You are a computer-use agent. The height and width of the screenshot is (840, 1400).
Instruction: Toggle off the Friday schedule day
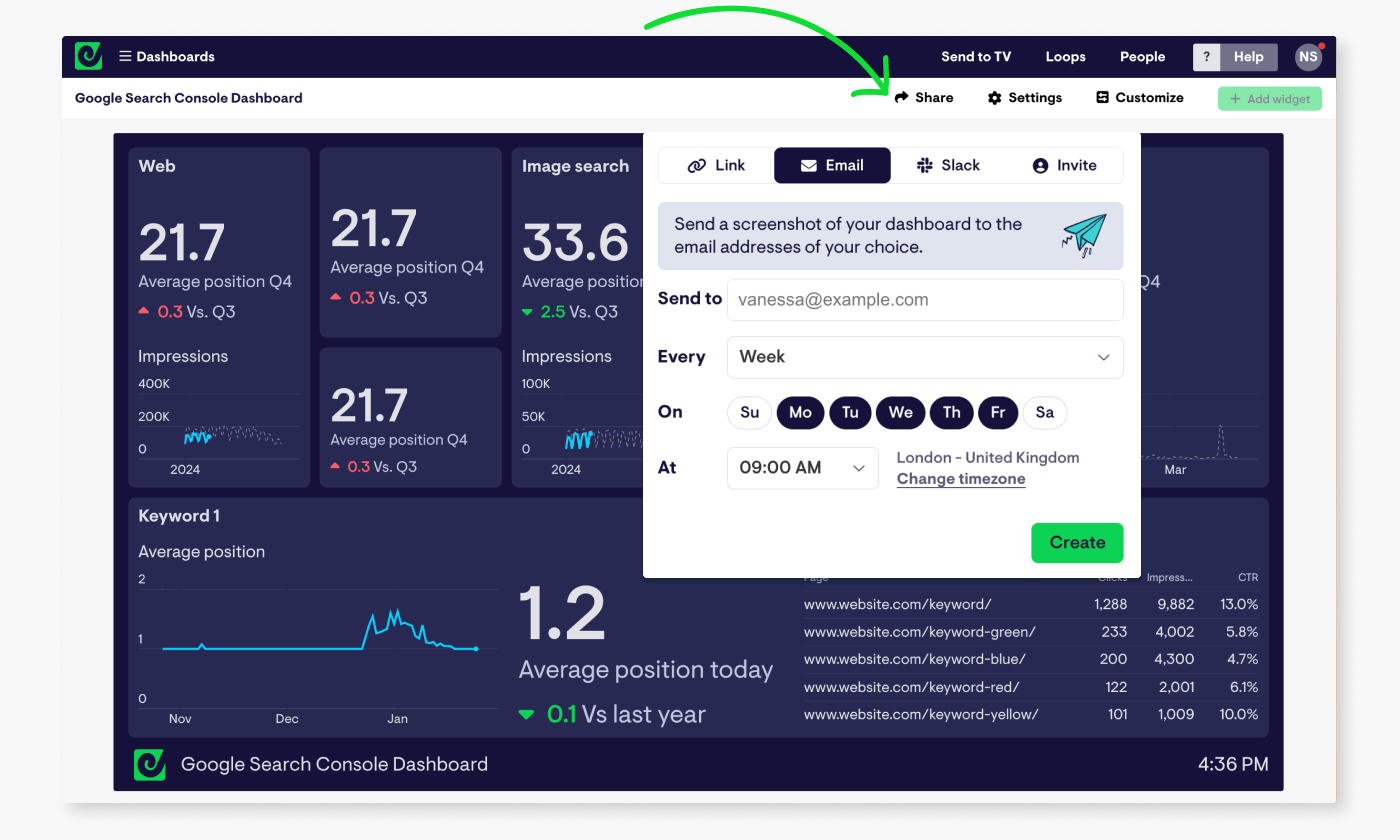coord(998,412)
